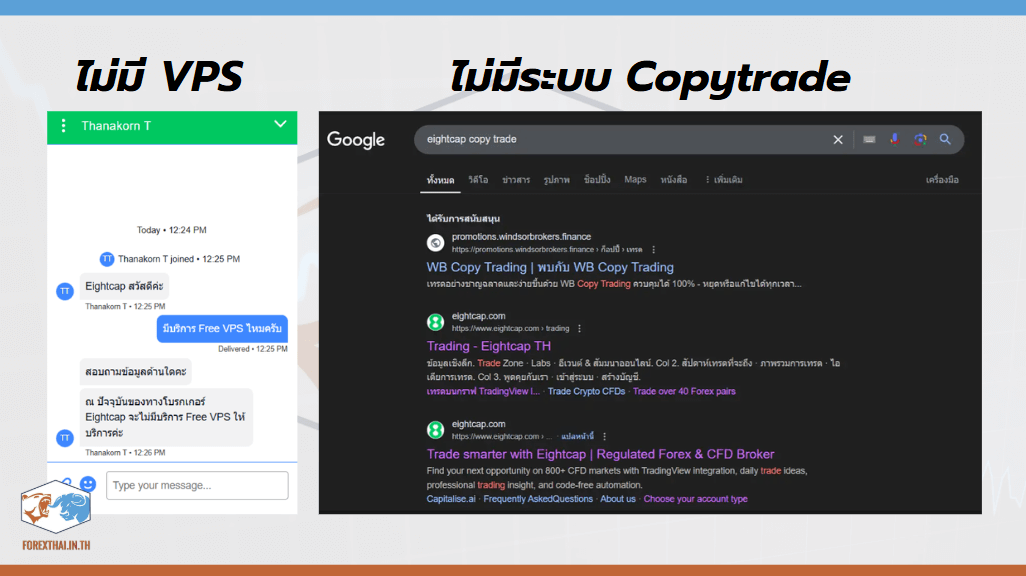Viewport: 1026px width, 576px height.
Task: Open options for the Trade smarter with Eightcap result
Action: [x=605, y=437]
